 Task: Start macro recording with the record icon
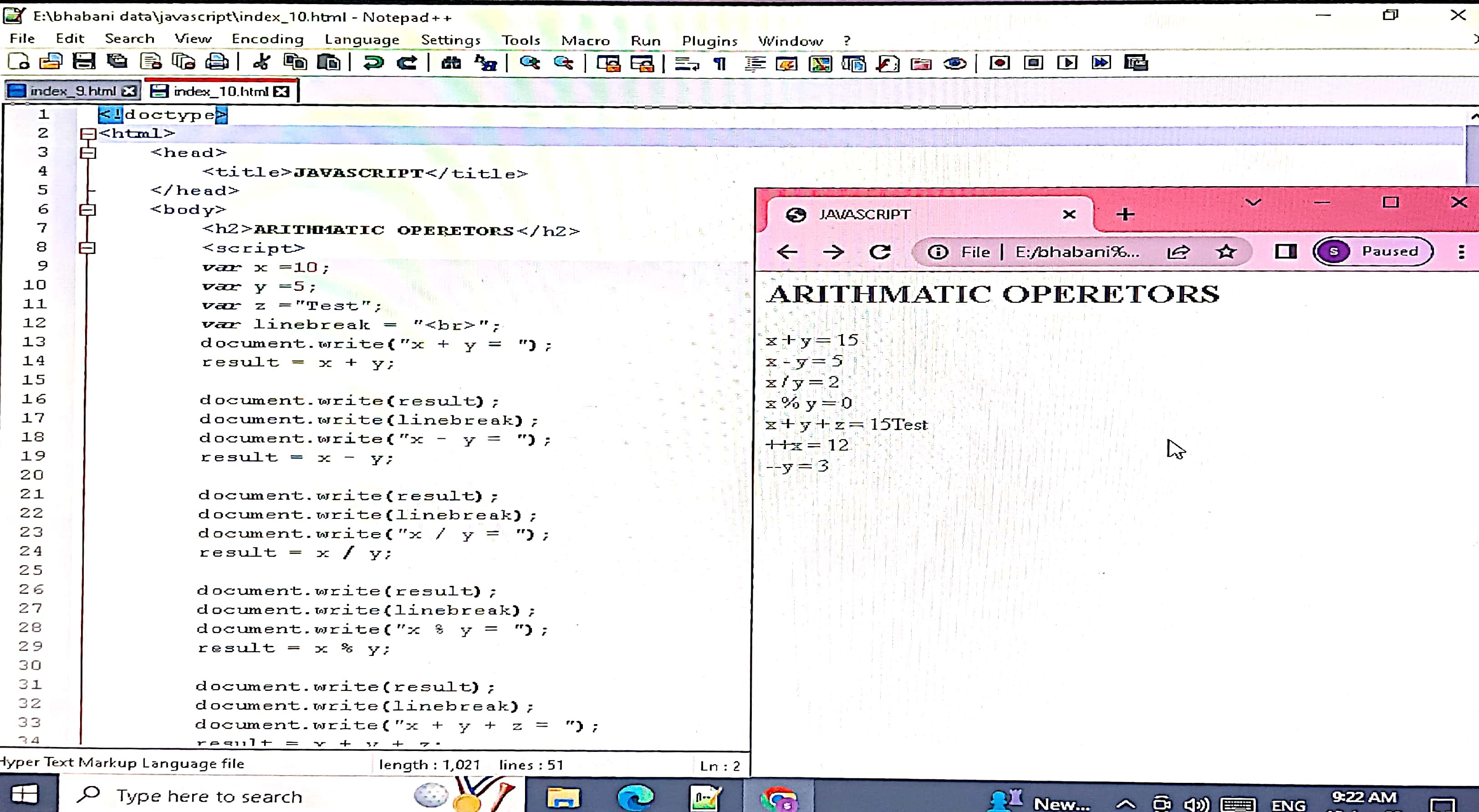[x=1000, y=62]
